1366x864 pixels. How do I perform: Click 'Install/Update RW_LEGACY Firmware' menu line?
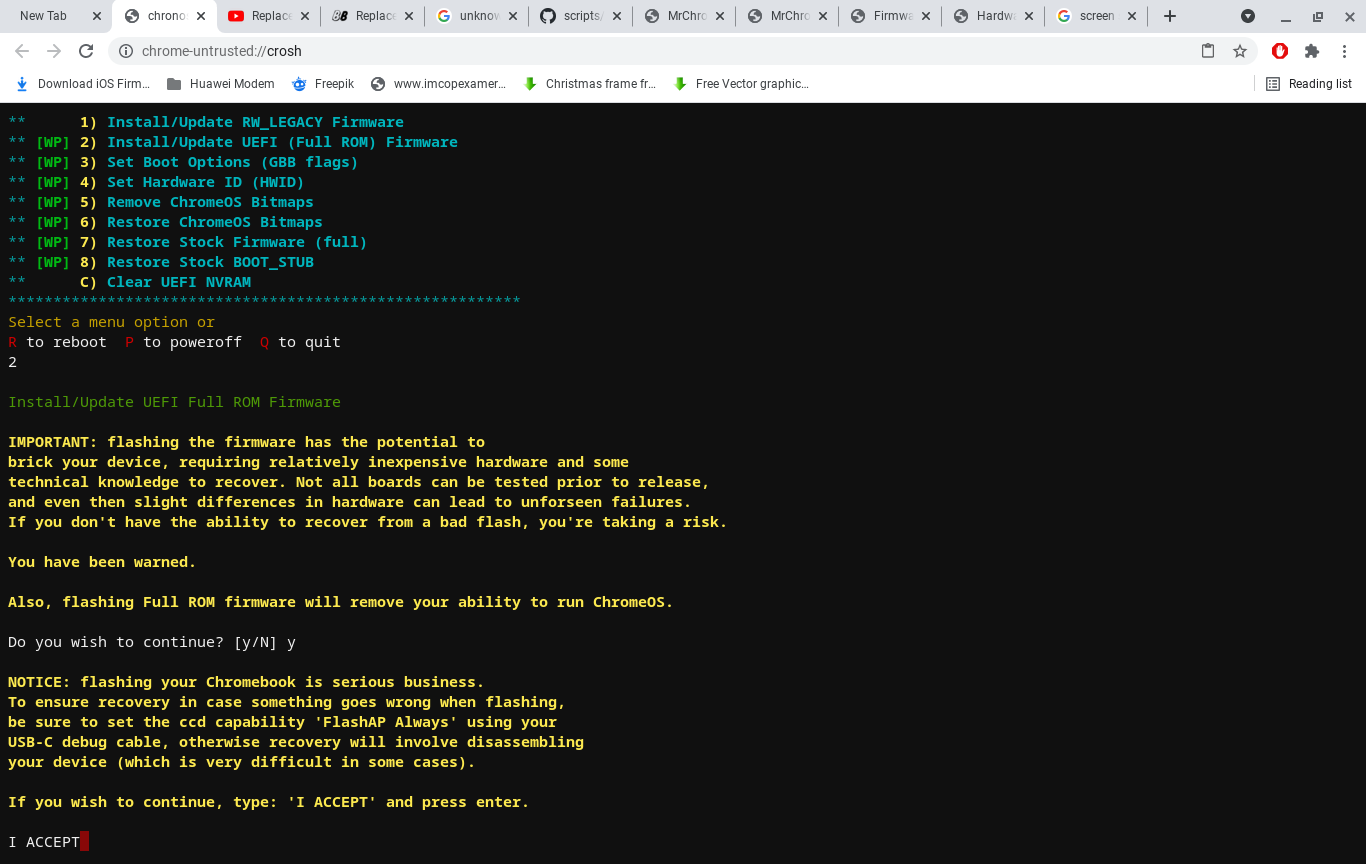click(x=255, y=122)
